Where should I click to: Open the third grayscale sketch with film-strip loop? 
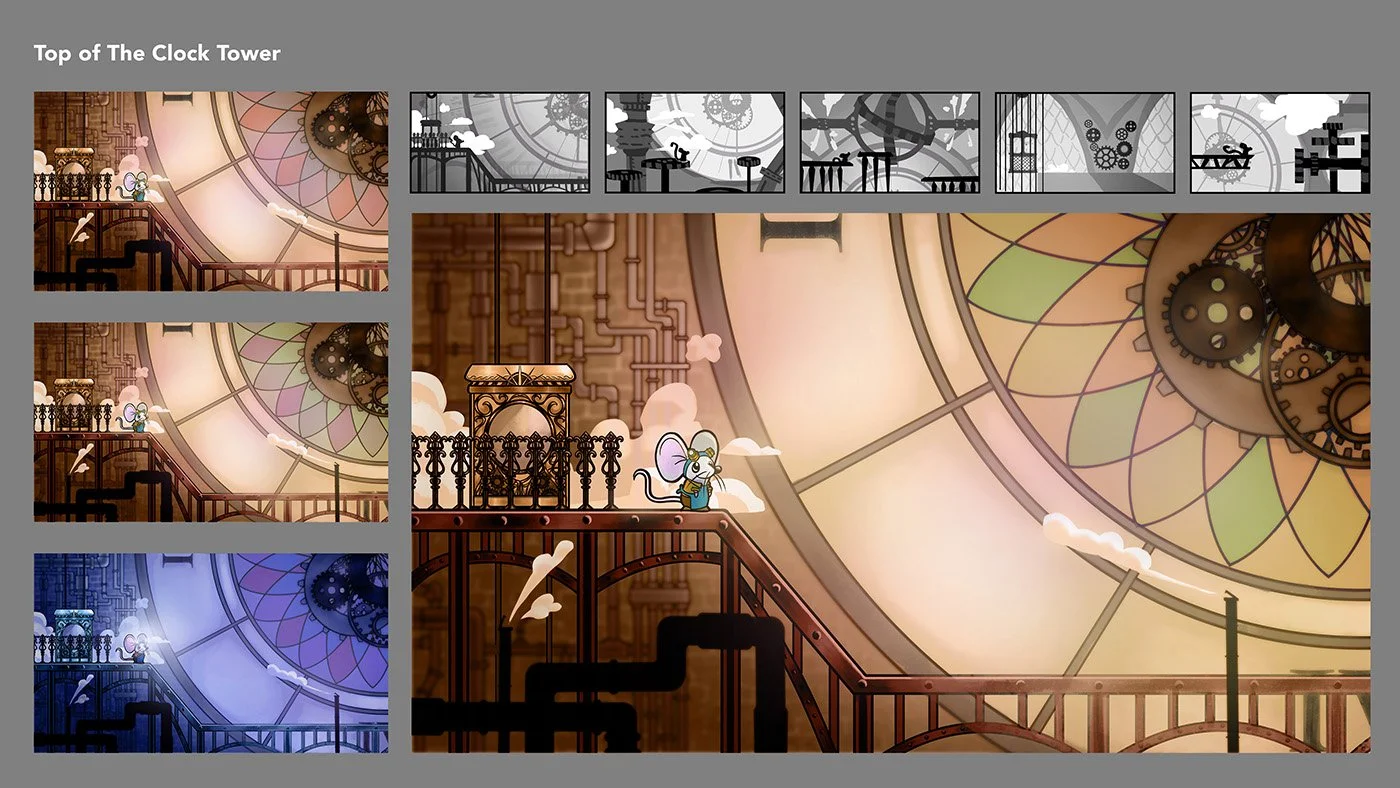890,142
